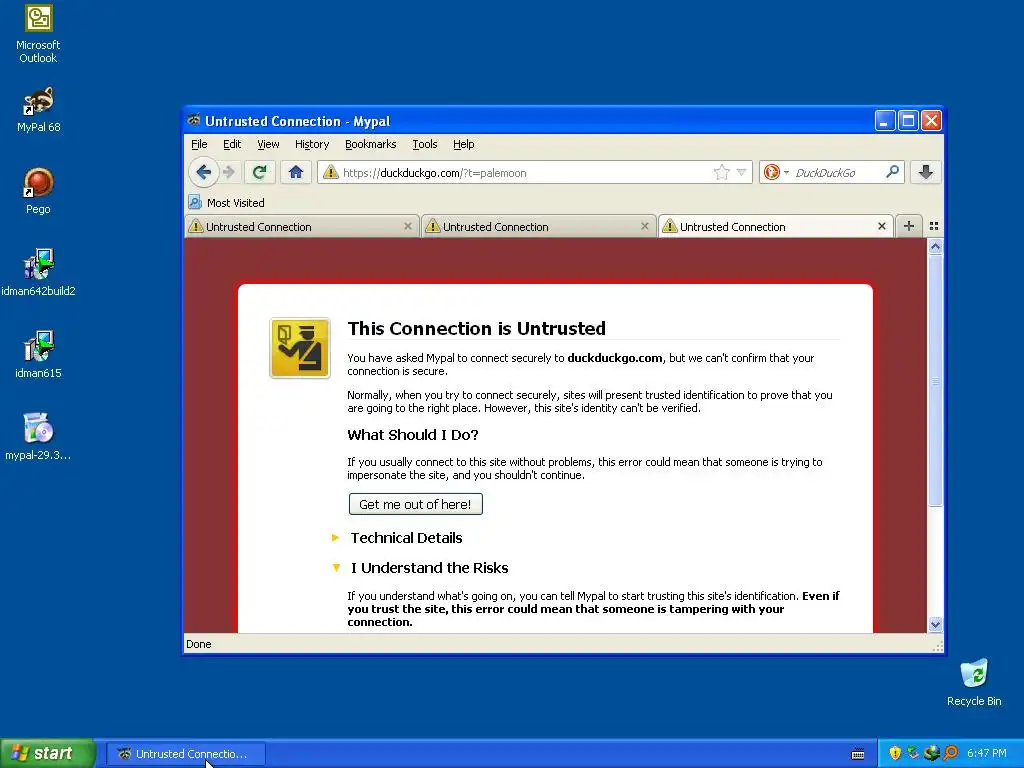Open the Tools menu
Image resolution: width=1024 pixels, height=768 pixels.
pyautogui.click(x=424, y=144)
